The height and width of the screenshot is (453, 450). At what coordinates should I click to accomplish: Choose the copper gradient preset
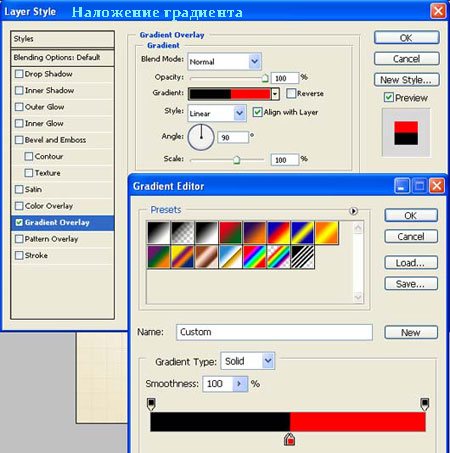coord(206,257)
